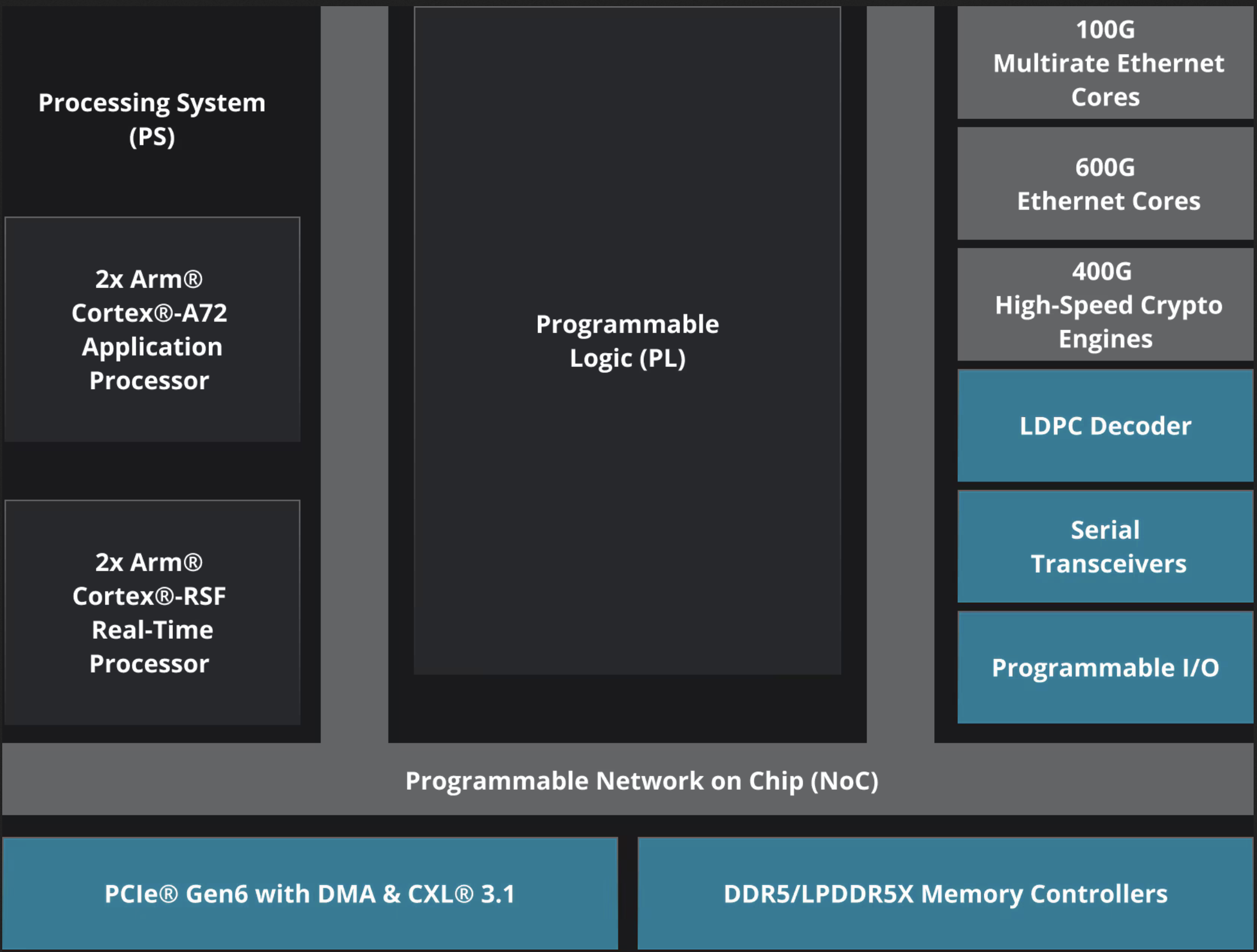1257x952 pixels.
Task: Click the 400G High-Speed Crypto Engines block
Action: pyautogui.click(x=1105, y=305)
